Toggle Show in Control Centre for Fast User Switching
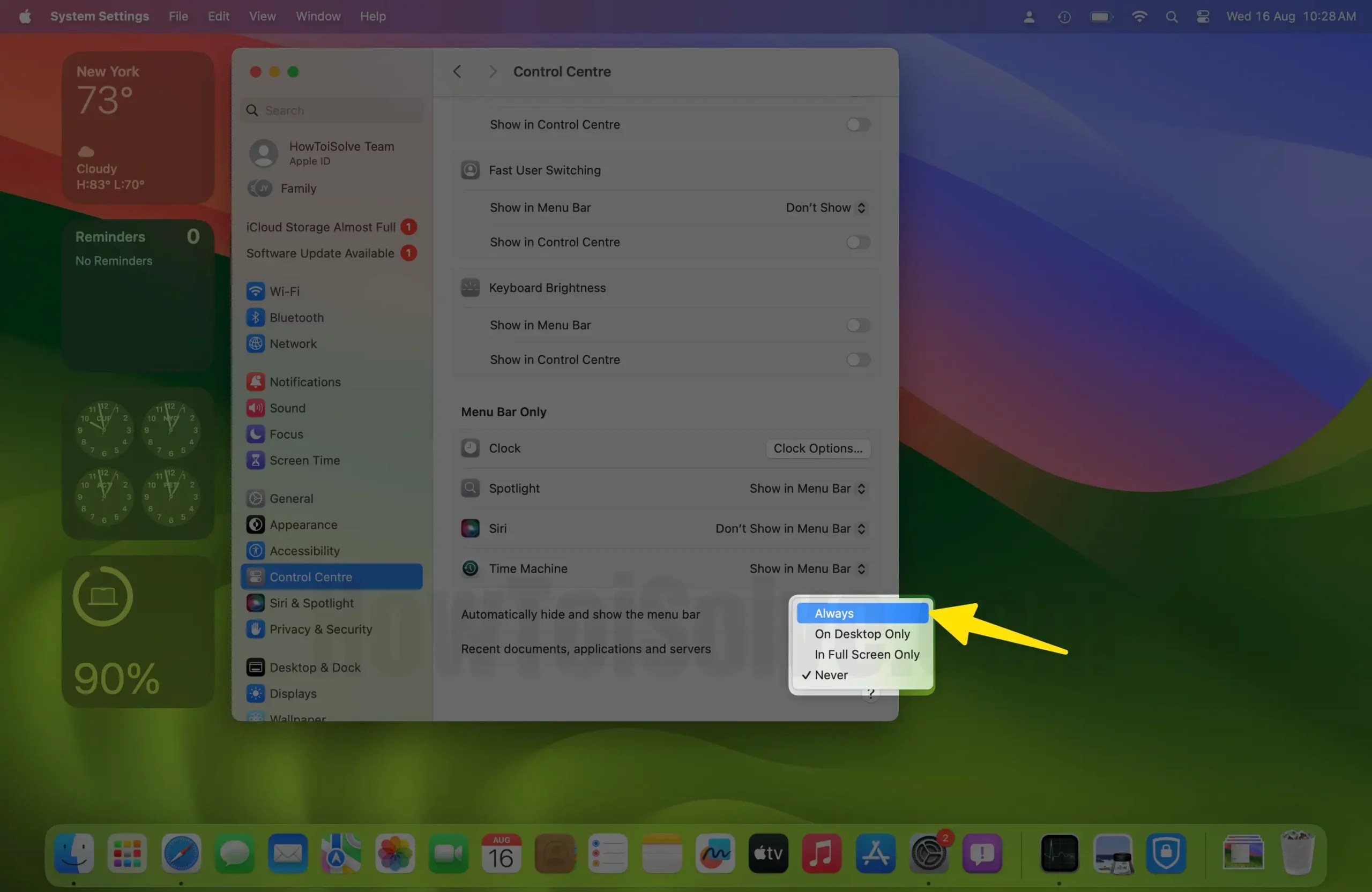 [x=857, y=242]
